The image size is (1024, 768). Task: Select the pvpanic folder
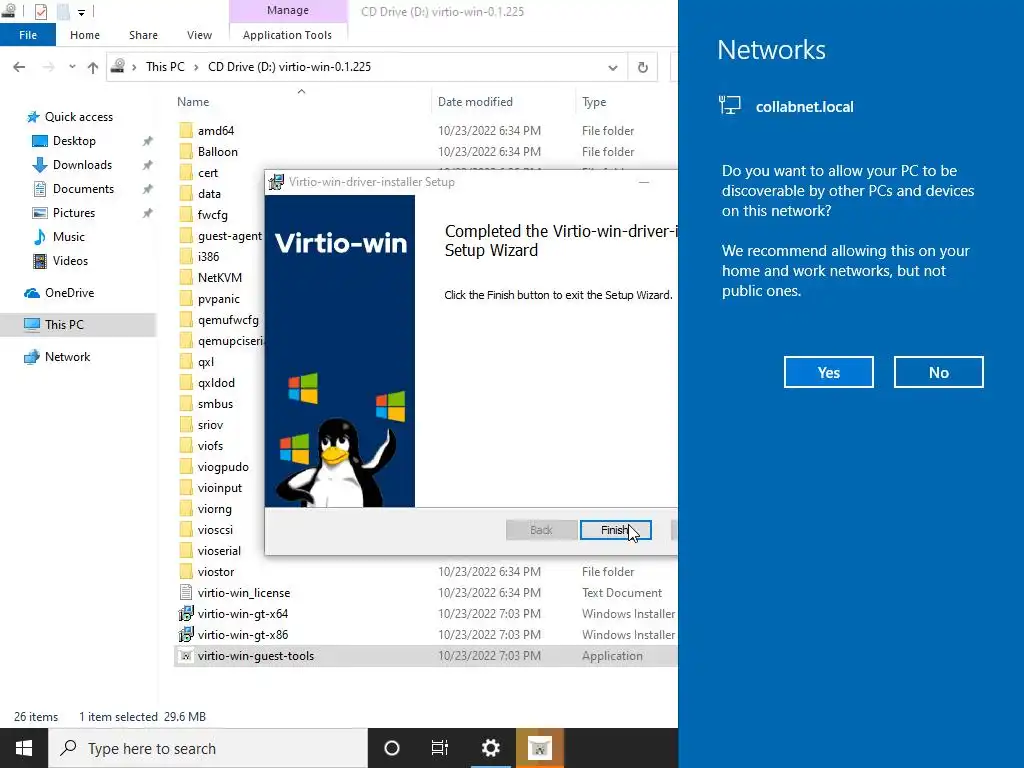[x=218, y=299]
